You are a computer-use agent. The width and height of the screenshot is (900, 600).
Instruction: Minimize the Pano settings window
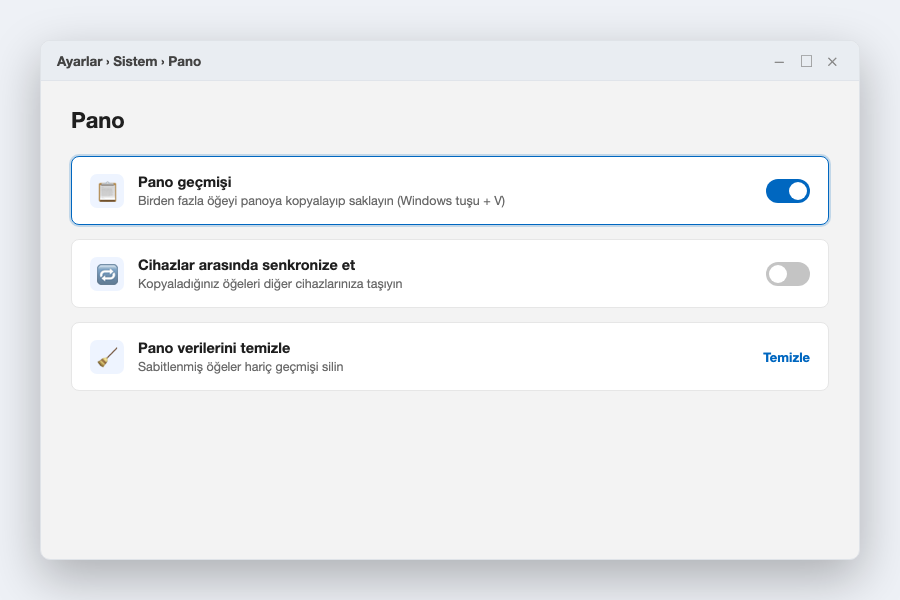(779, 61)
